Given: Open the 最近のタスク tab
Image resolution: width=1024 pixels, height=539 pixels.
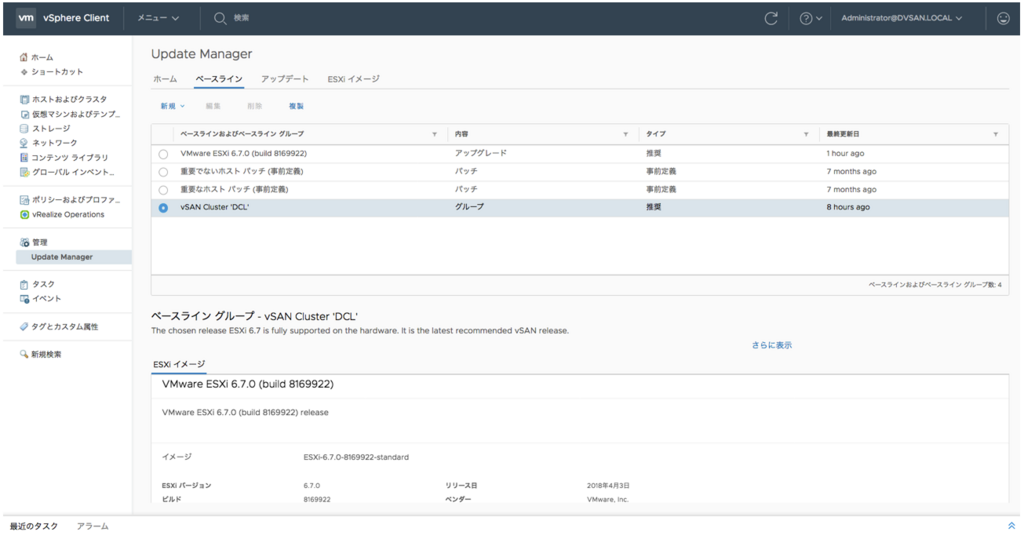Looking at the screenshot, I should coord(33,527).
